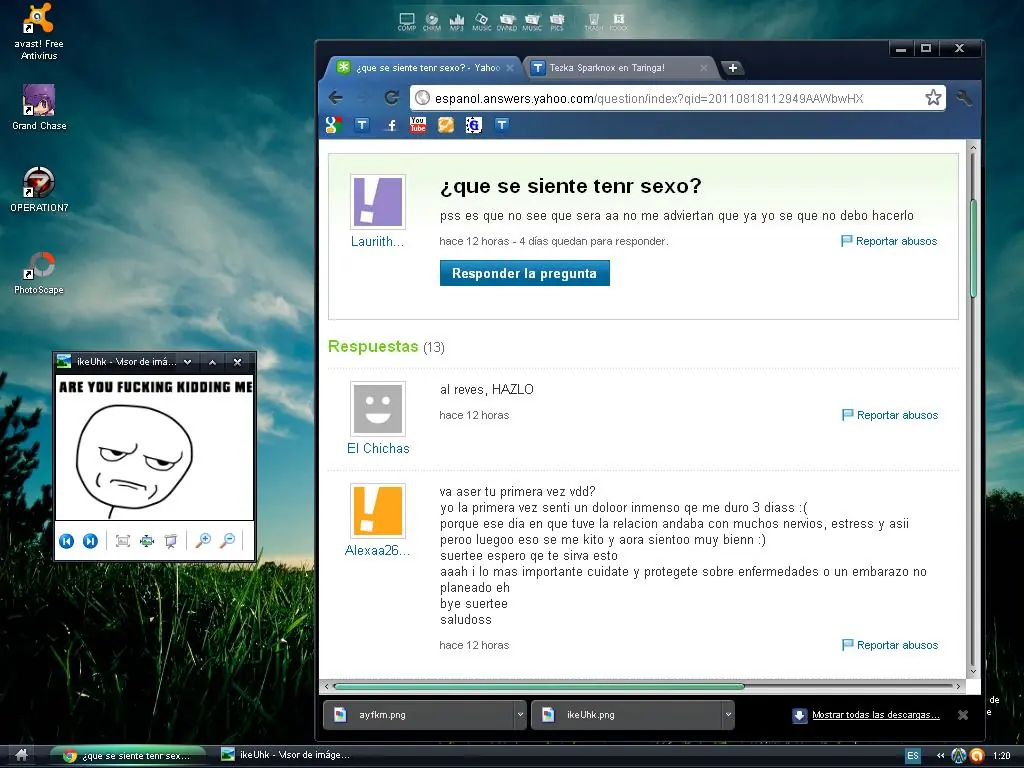
Task: Select the Chrome taskbar button
Action: pyautogui.click(x=128, y=756)
